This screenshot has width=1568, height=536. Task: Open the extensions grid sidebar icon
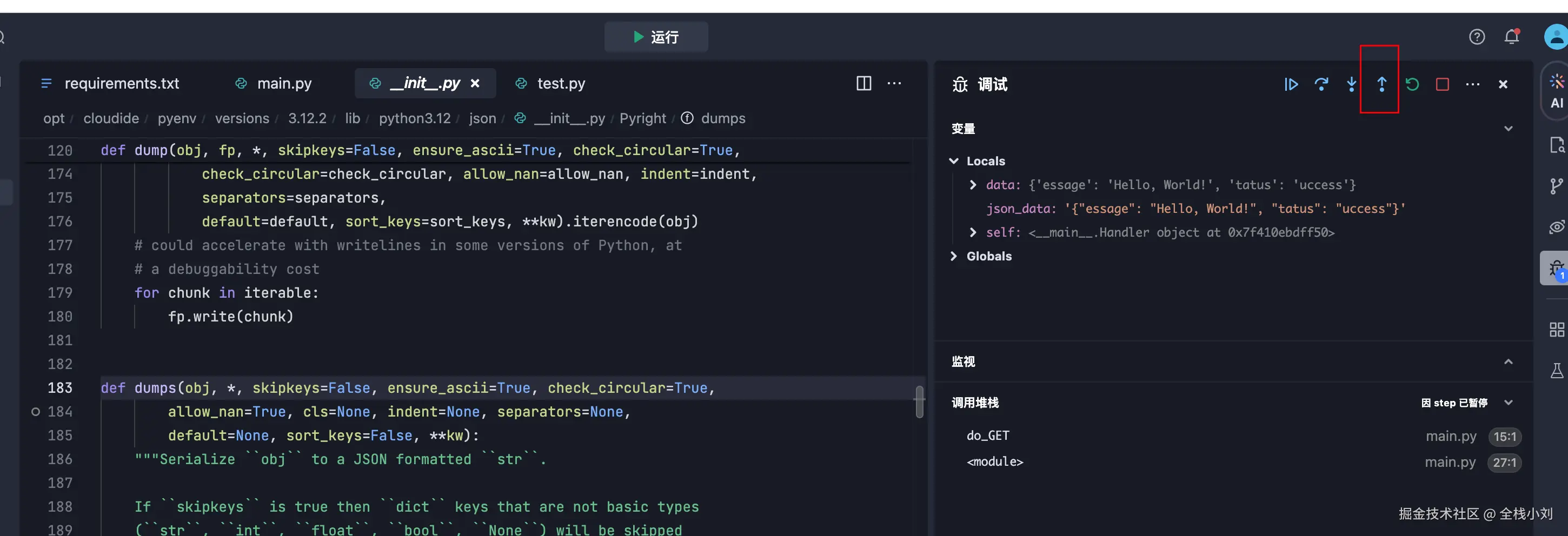1557,330
